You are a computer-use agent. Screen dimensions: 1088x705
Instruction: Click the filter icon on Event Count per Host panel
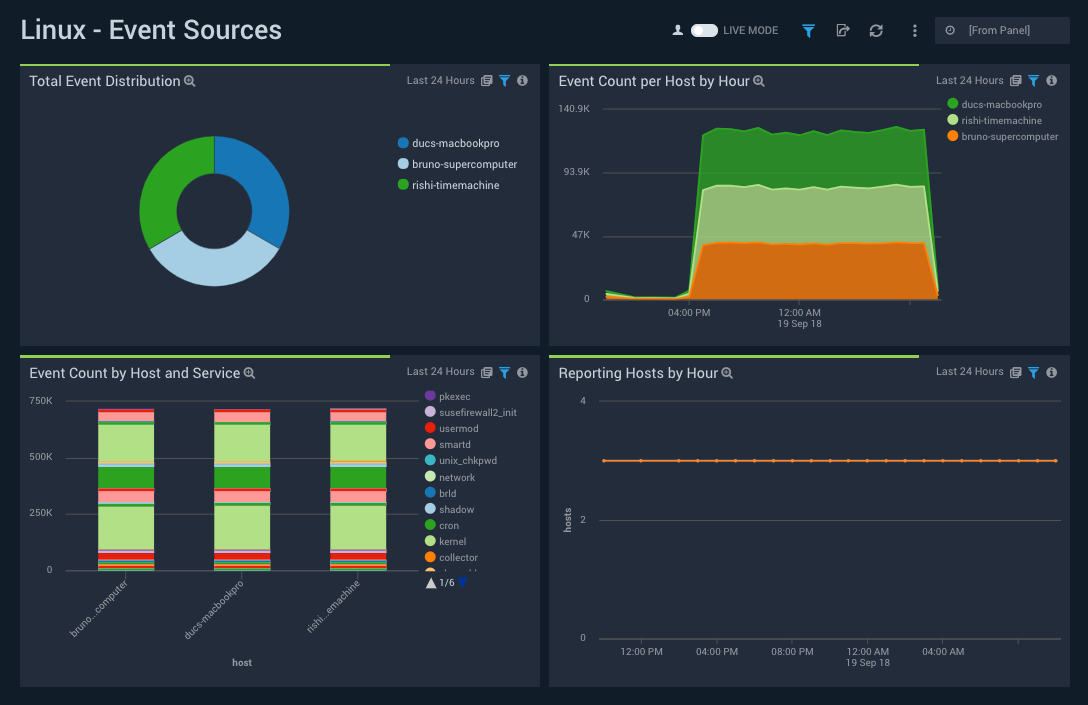point(1033,80)
